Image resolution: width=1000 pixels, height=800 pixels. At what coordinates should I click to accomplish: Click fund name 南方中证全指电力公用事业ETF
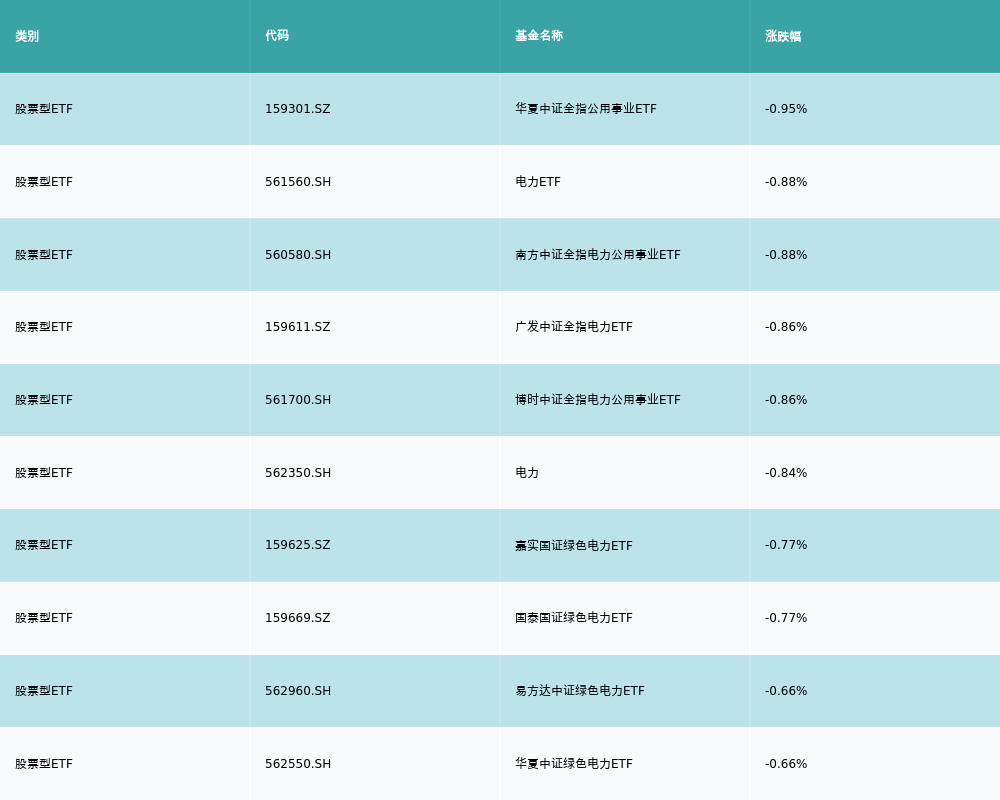pos(598,255)
